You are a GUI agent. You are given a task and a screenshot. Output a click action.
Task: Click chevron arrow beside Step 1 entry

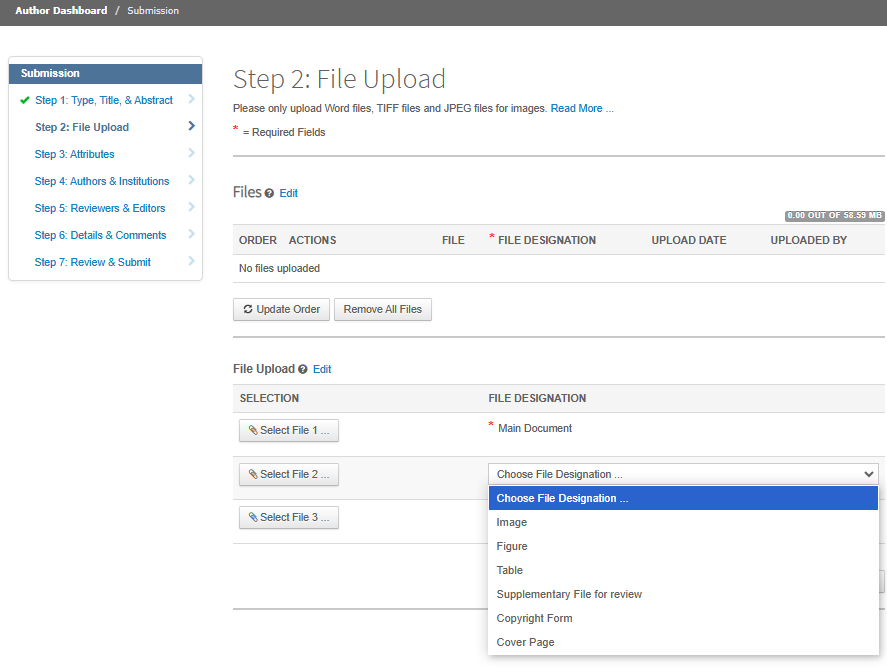click(191, 99)
